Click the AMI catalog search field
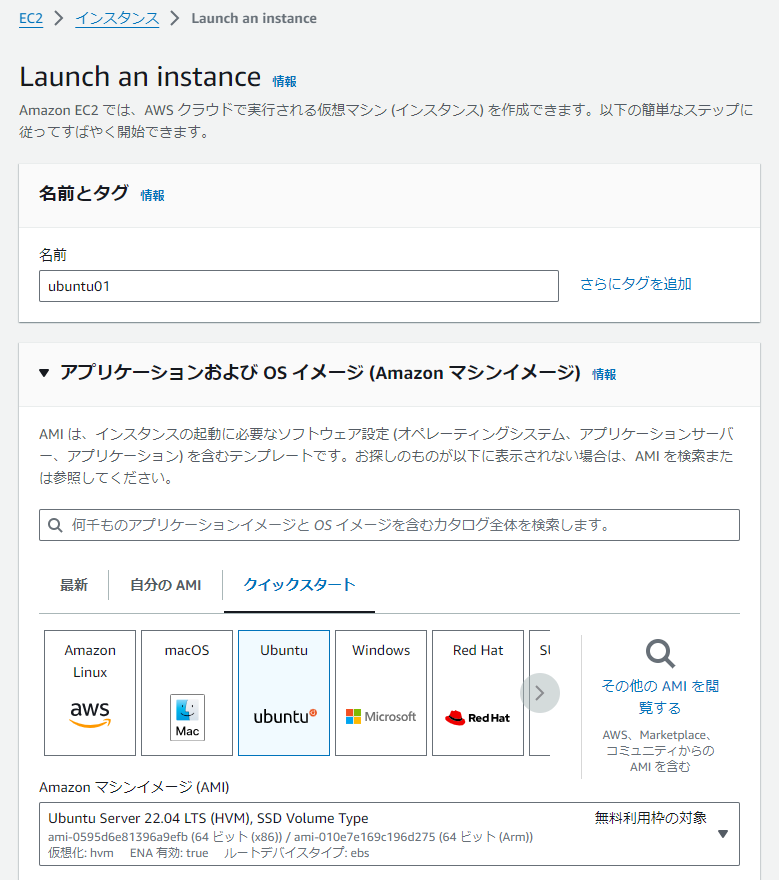The image size is (779, 880). [x=389, y=525]
